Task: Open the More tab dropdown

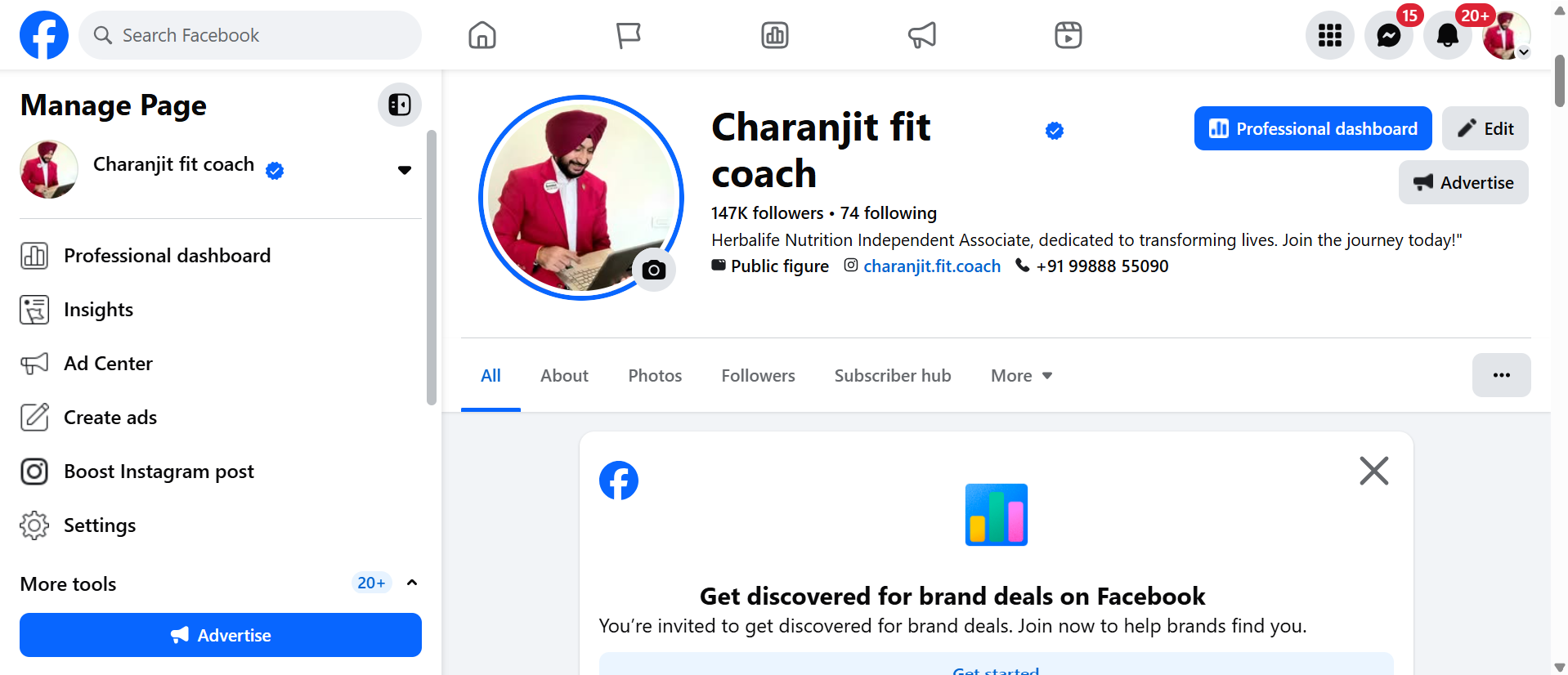Action: pos(1021,376)
